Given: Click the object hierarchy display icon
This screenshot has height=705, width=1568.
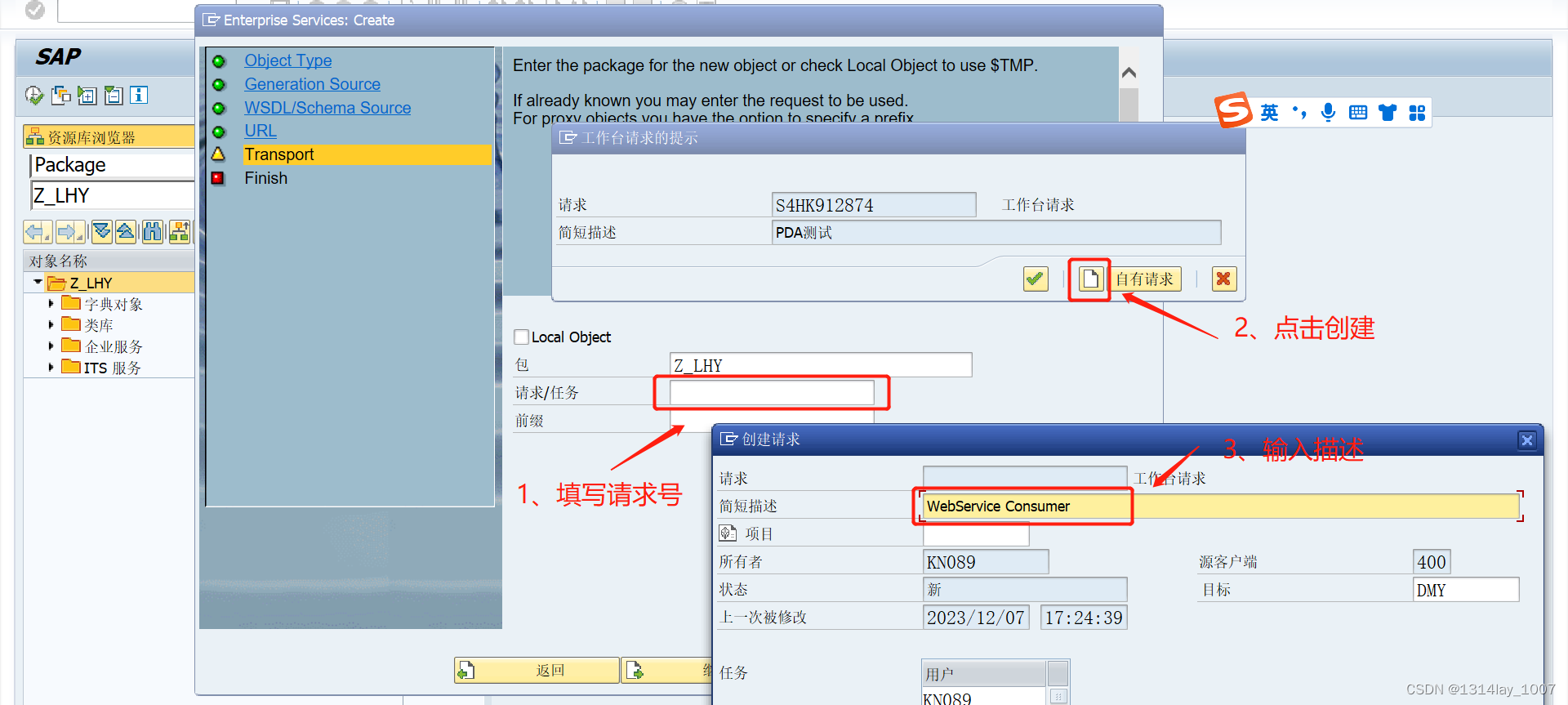Looking at the screenshot, I should pos(180,232).
